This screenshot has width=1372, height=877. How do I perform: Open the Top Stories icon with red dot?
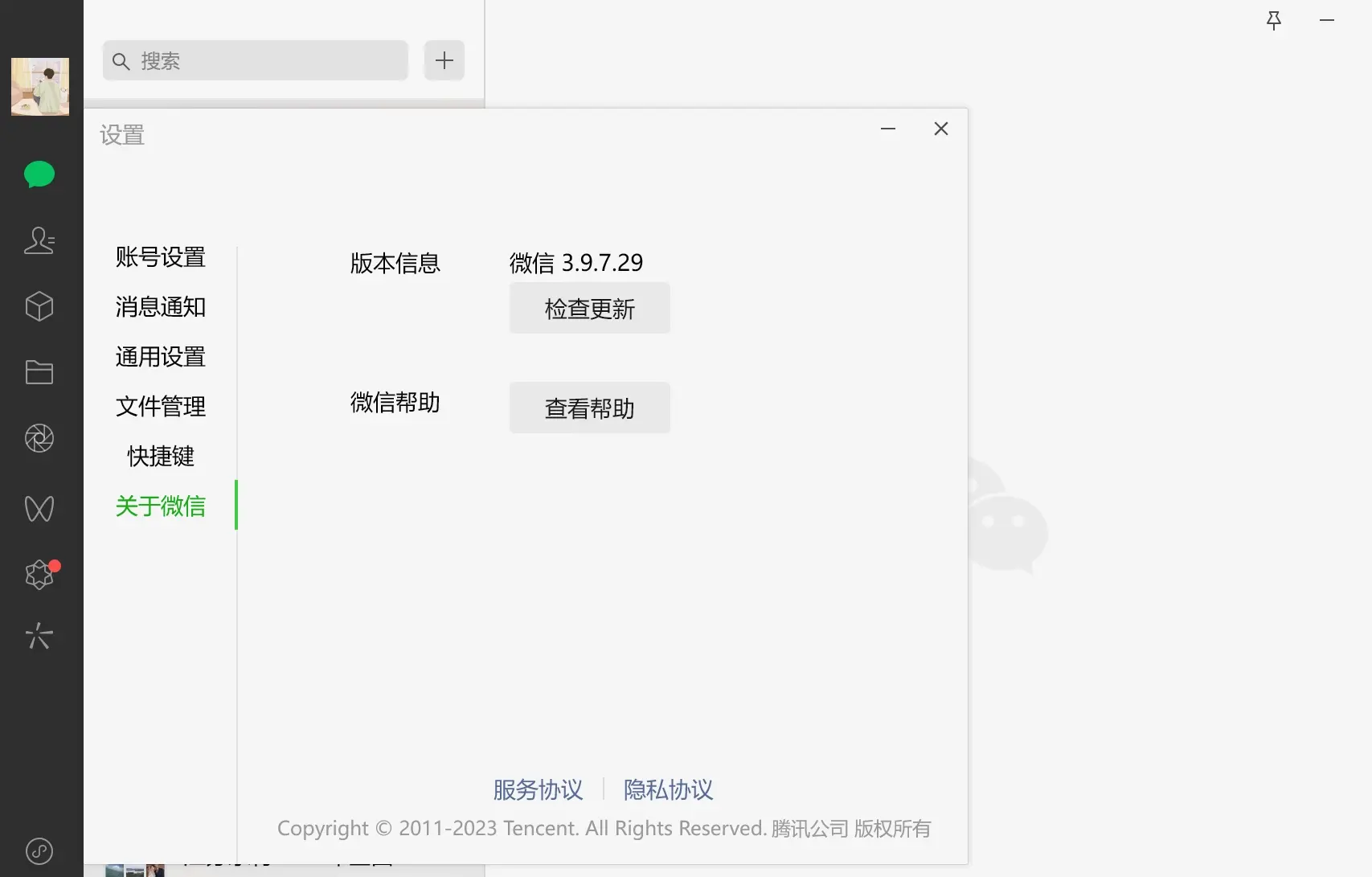39,574
